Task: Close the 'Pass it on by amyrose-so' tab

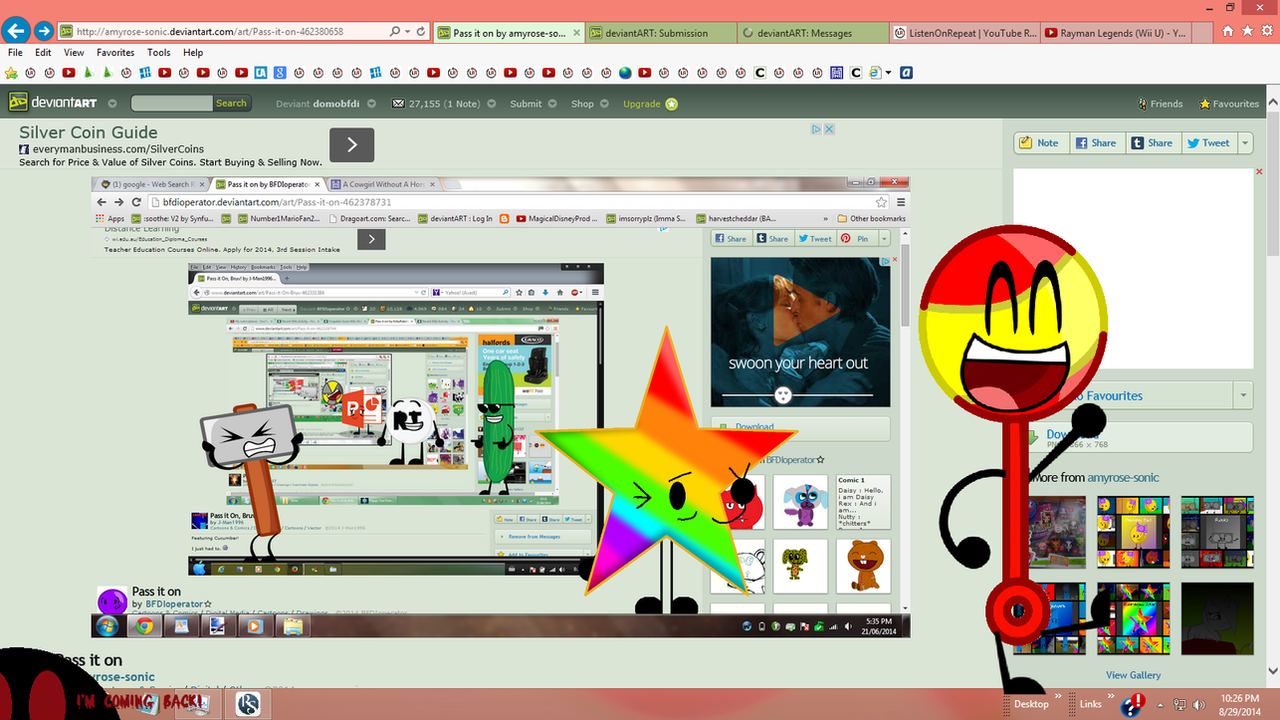Action: pos(577,33)
